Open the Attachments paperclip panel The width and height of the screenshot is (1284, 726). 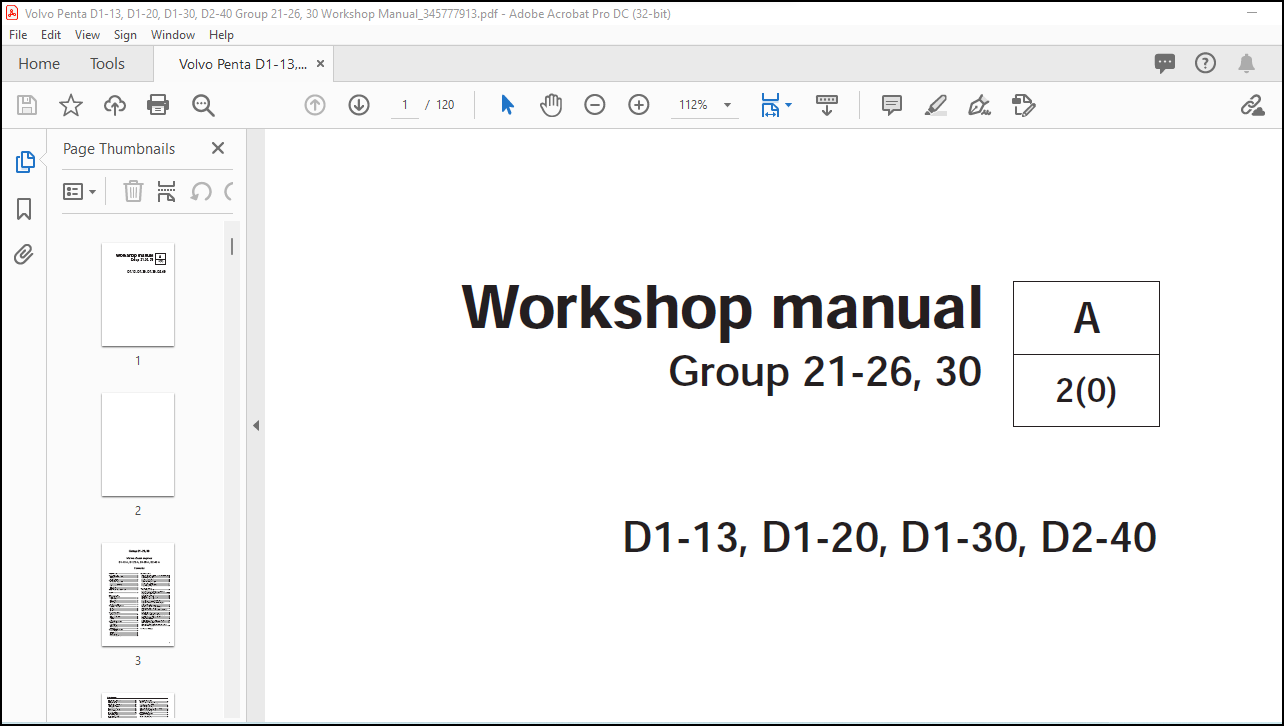click(x=25, y=255)
